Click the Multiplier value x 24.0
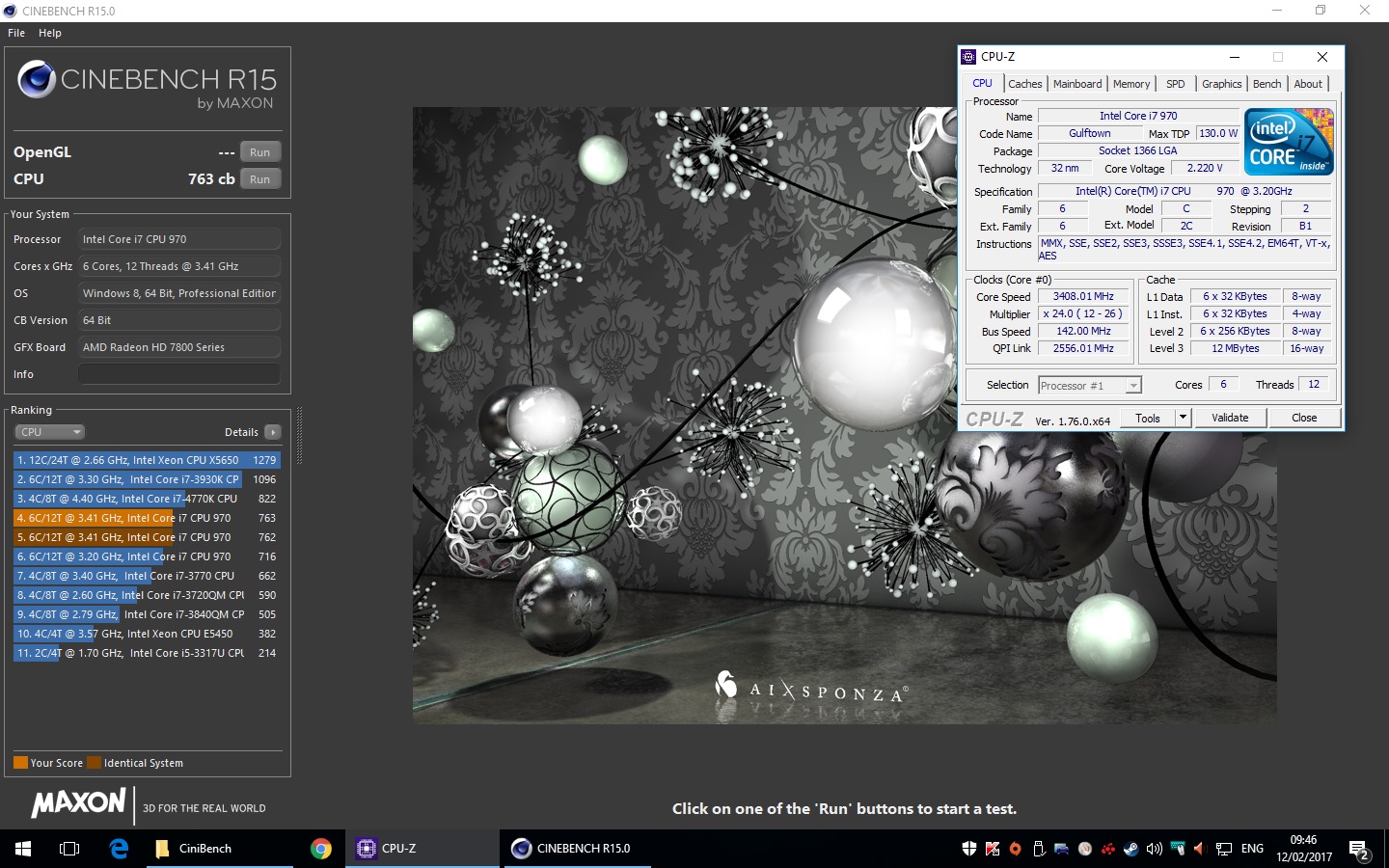 [1083, 314]
